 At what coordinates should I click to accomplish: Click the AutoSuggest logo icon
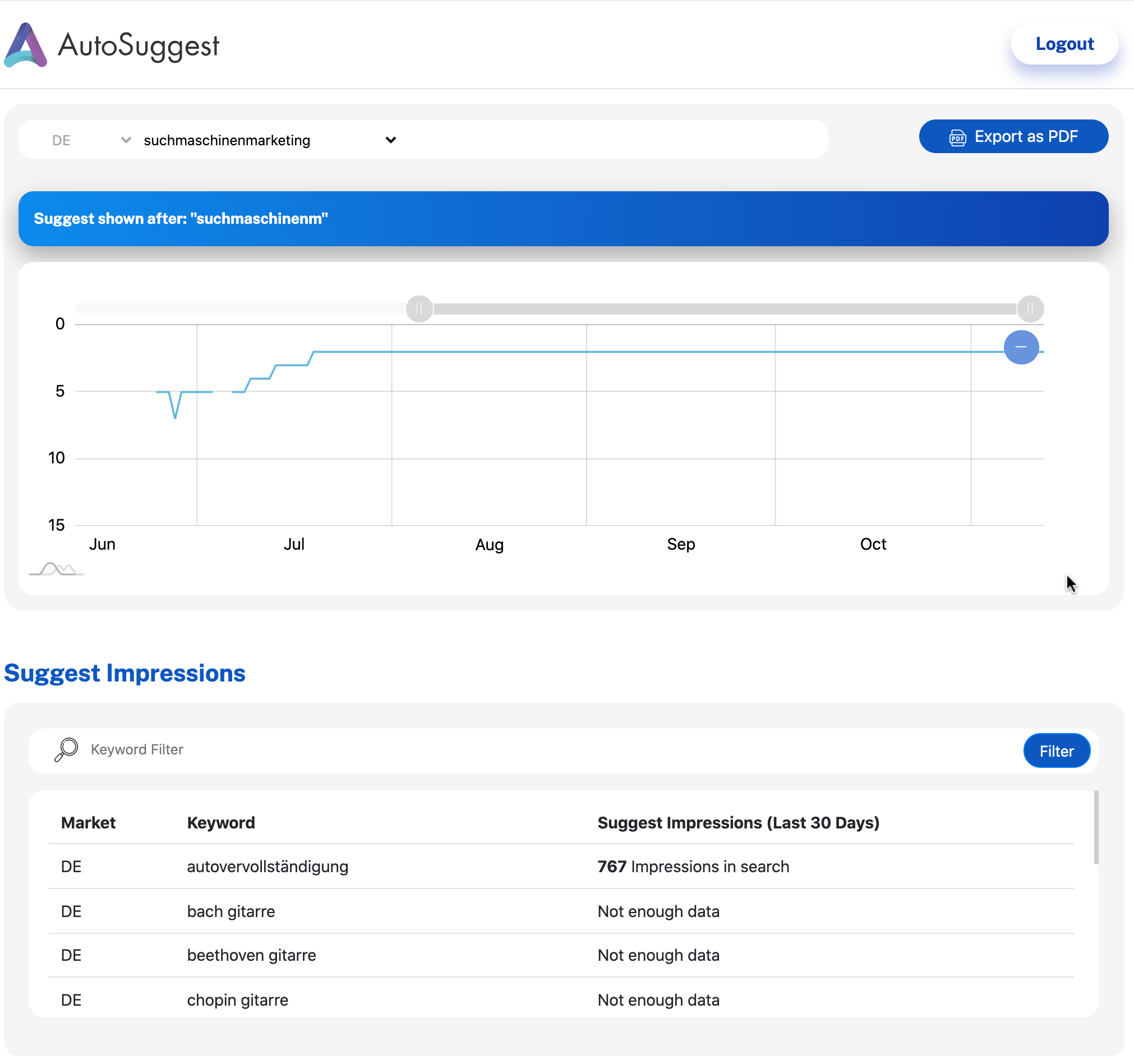26,45
